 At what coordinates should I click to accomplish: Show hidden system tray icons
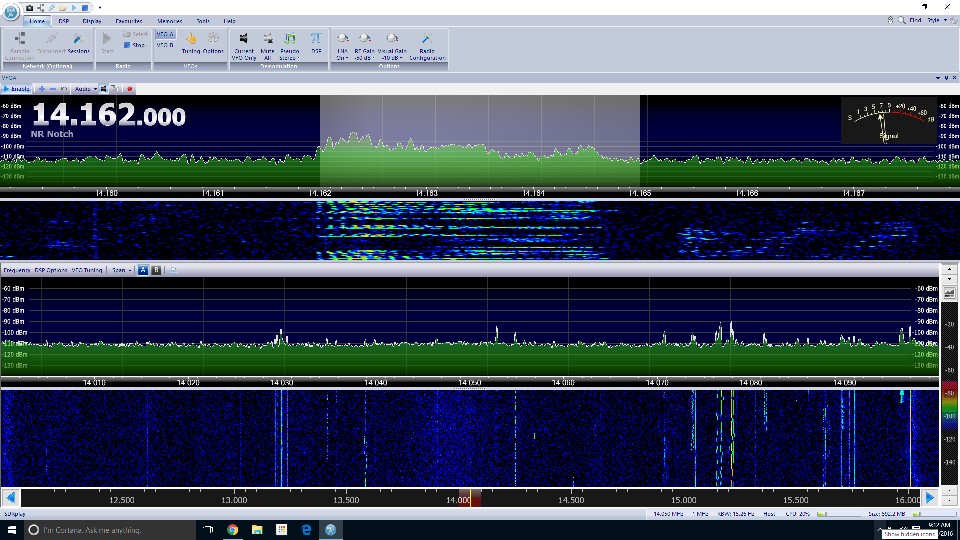click(x=880, y=528)
